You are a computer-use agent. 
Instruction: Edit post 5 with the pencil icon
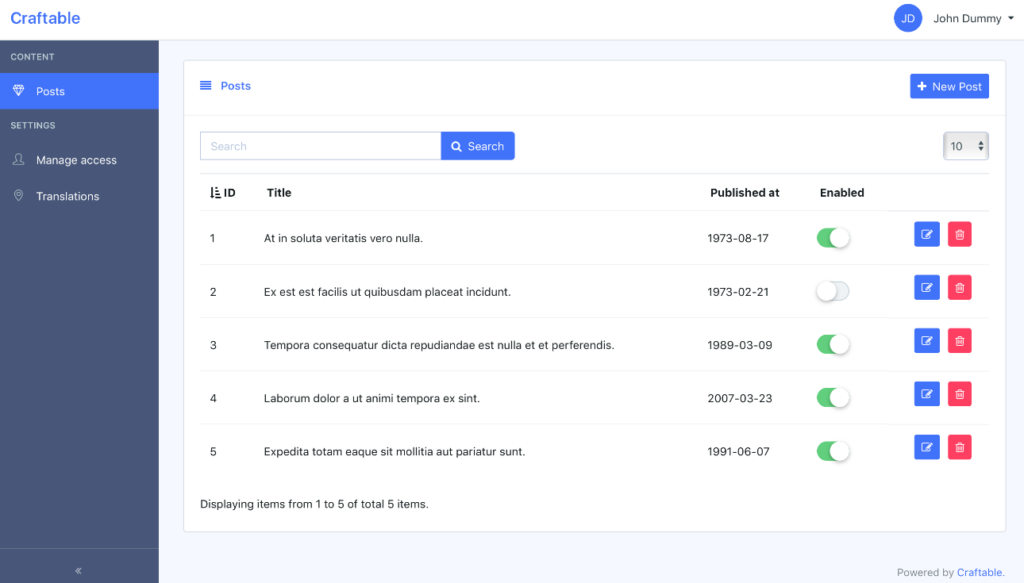point(927,448)
